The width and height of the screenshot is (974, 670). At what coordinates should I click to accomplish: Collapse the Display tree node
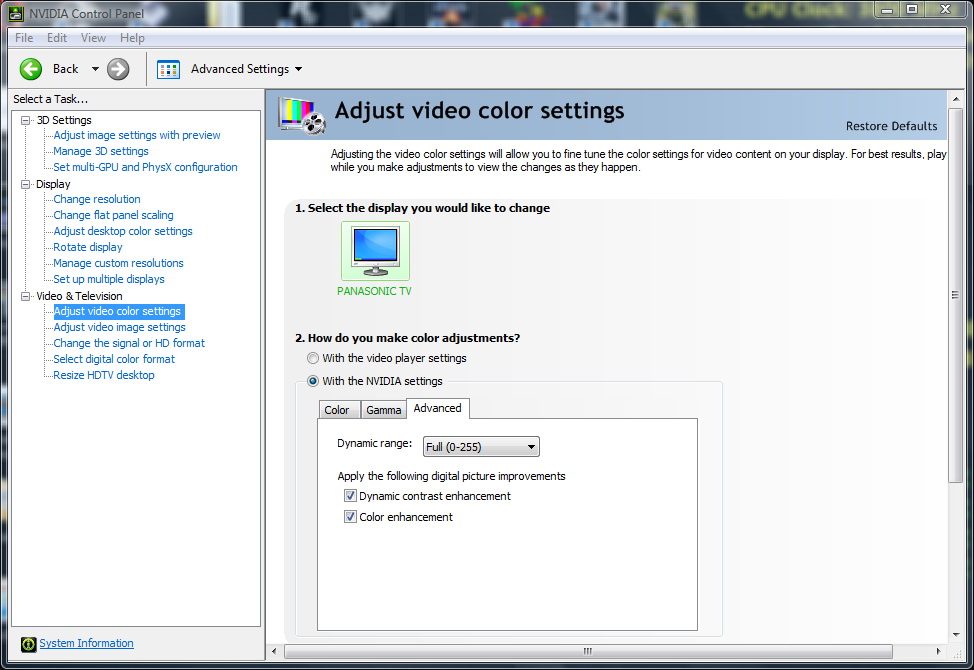(25, 184)
